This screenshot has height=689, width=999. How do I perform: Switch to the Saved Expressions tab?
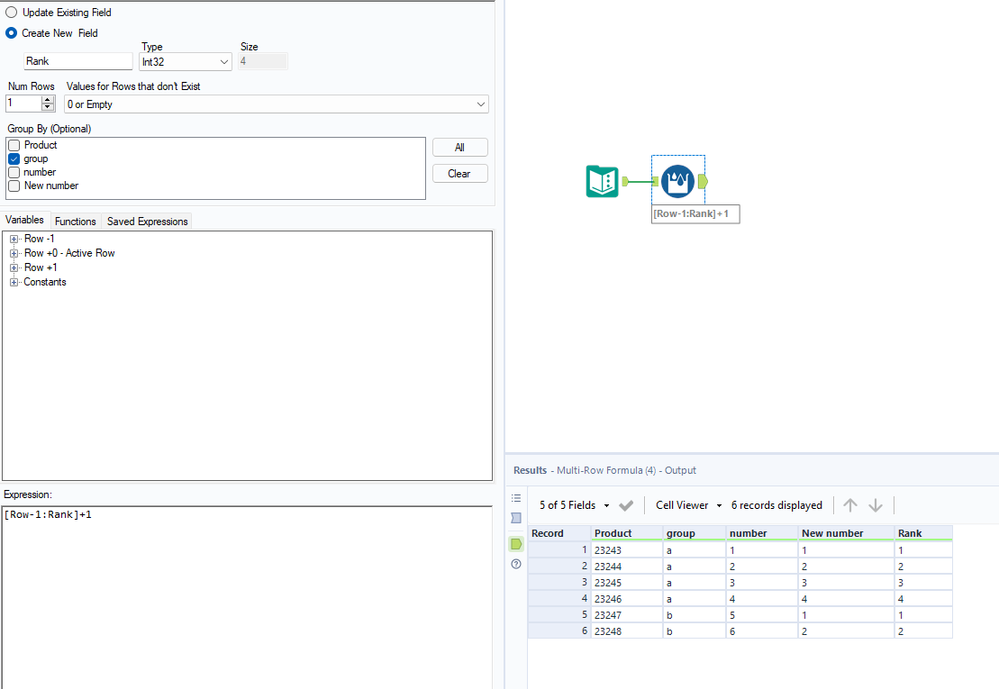(147, 221)
